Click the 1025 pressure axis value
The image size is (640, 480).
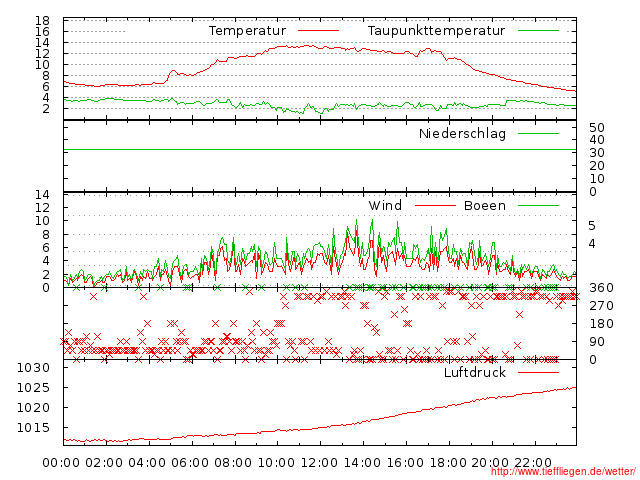33,387
